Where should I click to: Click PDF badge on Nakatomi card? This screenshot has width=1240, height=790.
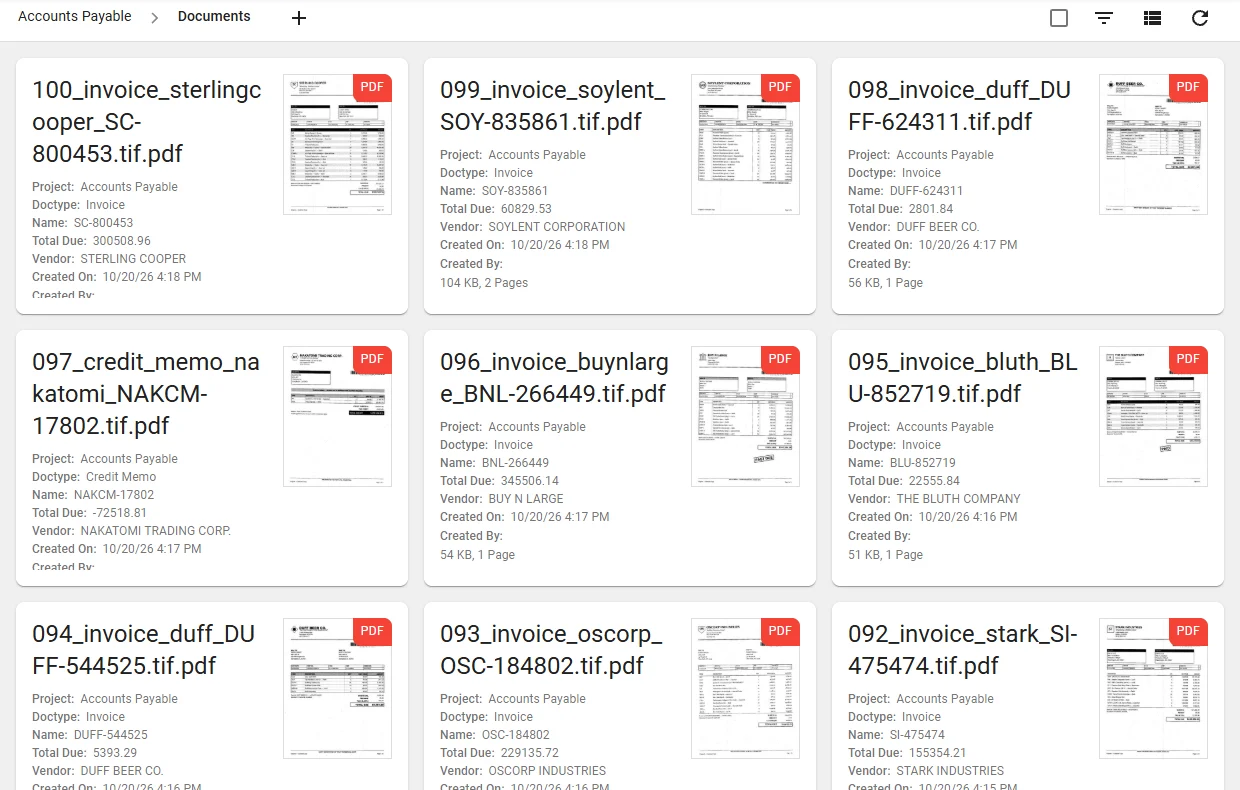372,360
